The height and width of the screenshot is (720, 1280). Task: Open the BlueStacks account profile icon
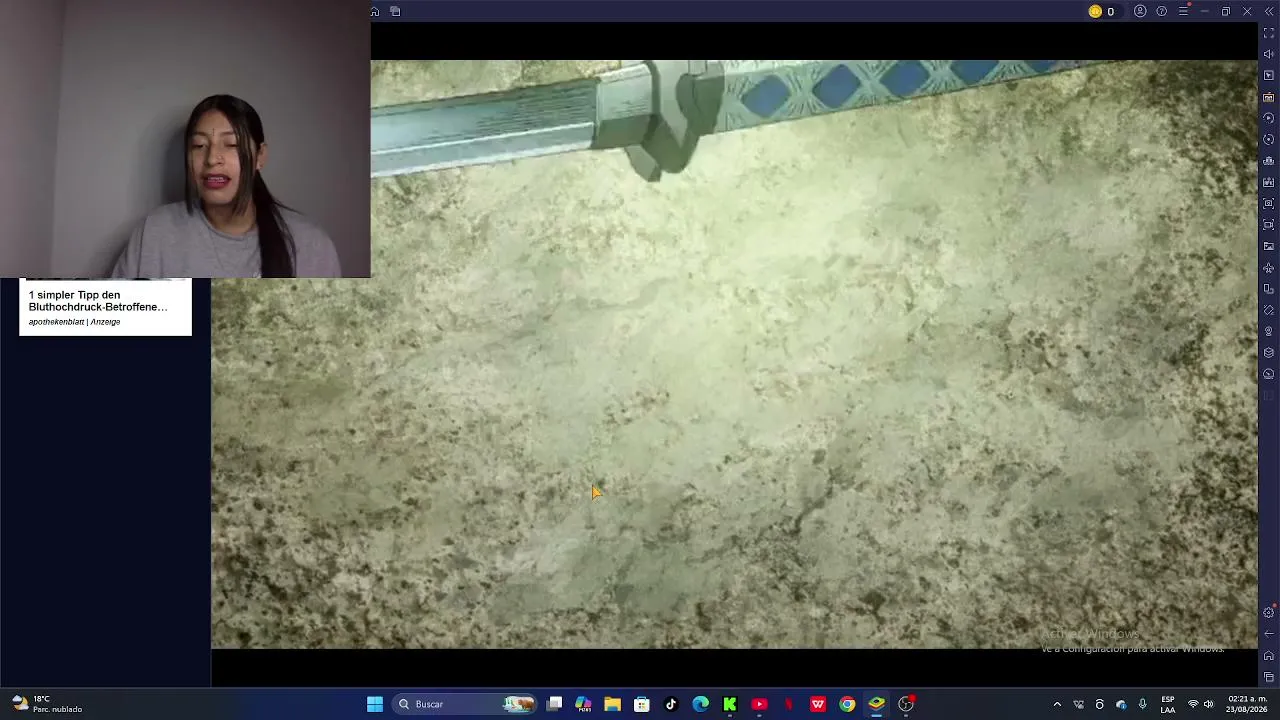[1140, 11]
